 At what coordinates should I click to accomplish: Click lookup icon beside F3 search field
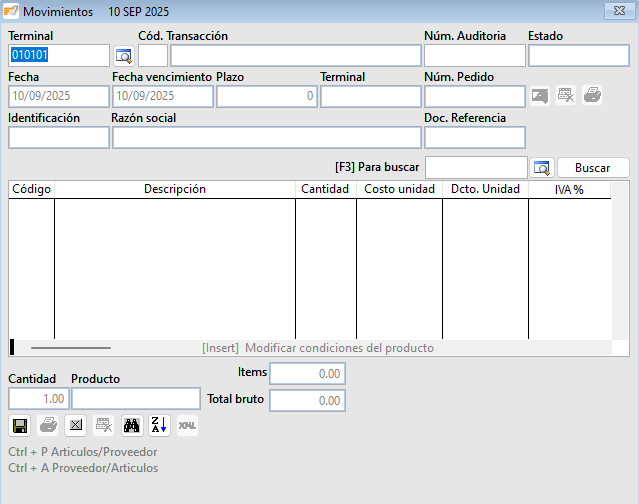click(x=541, y=167)
